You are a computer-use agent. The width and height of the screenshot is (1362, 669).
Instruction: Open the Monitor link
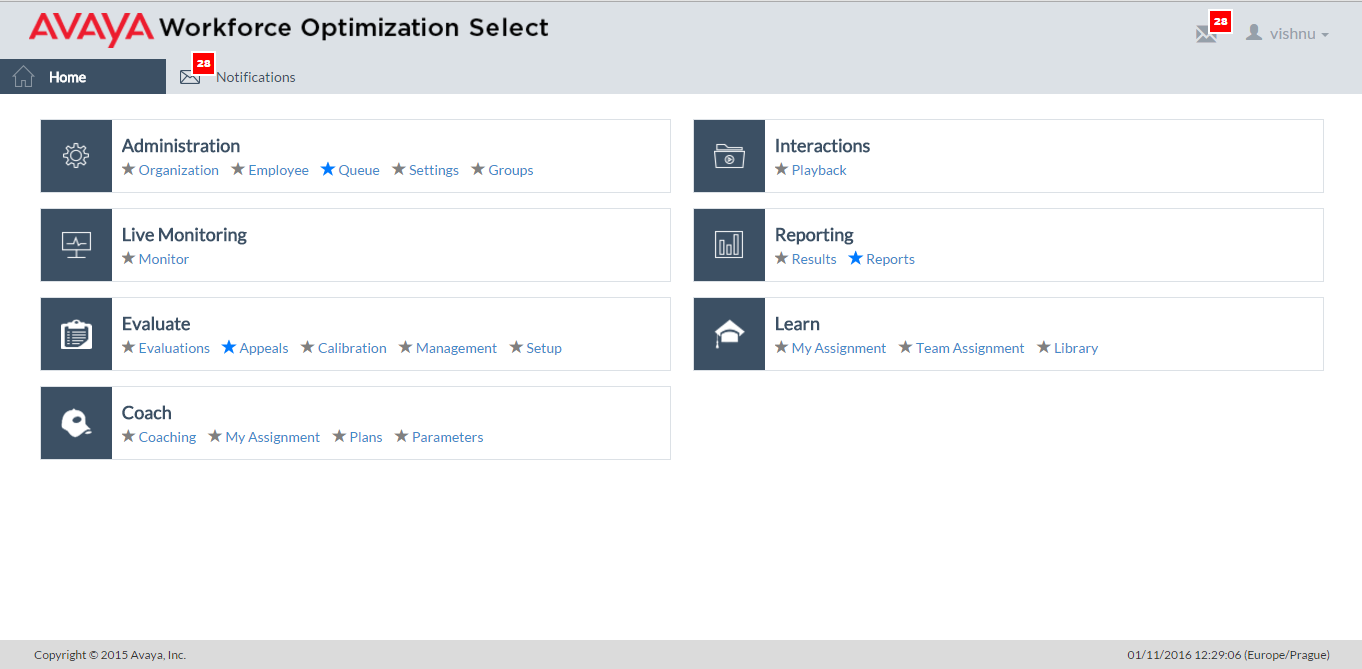click(164, 259)
